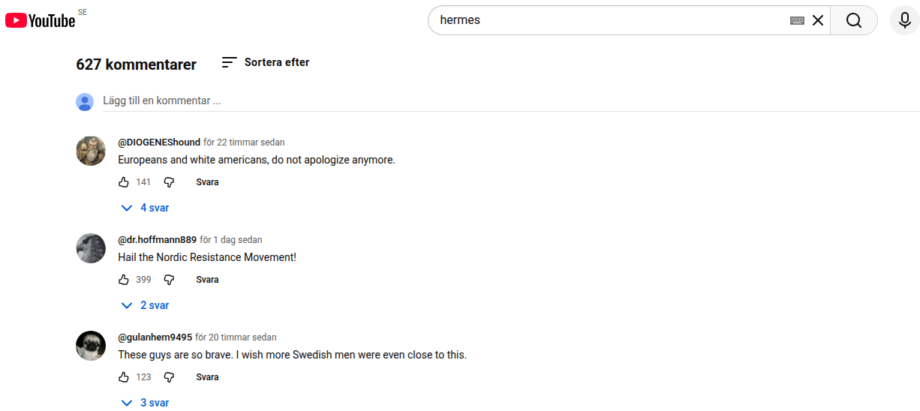The width and height of the screenshot is (920, 411).
Task: Open the @gulanhem9495 profile picture
Action: [91, 345]
